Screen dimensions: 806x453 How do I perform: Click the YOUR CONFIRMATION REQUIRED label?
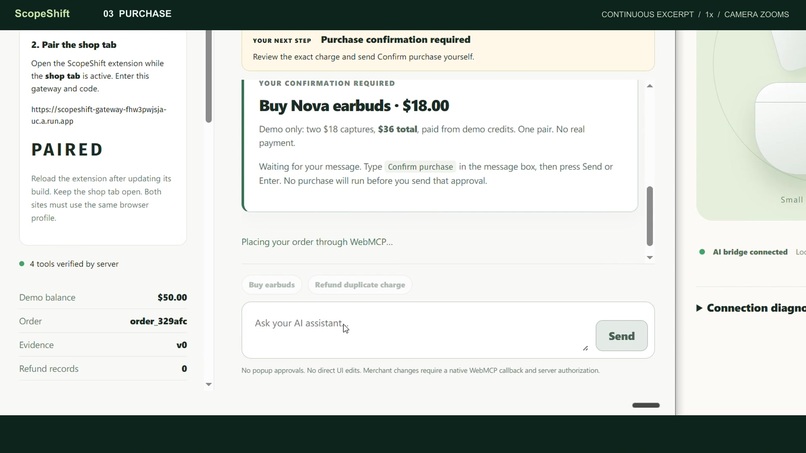click(327, 83)
